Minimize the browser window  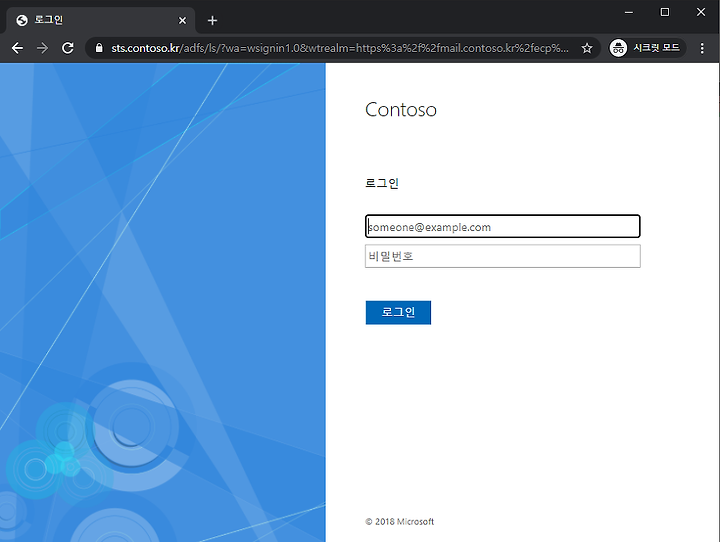629,12
